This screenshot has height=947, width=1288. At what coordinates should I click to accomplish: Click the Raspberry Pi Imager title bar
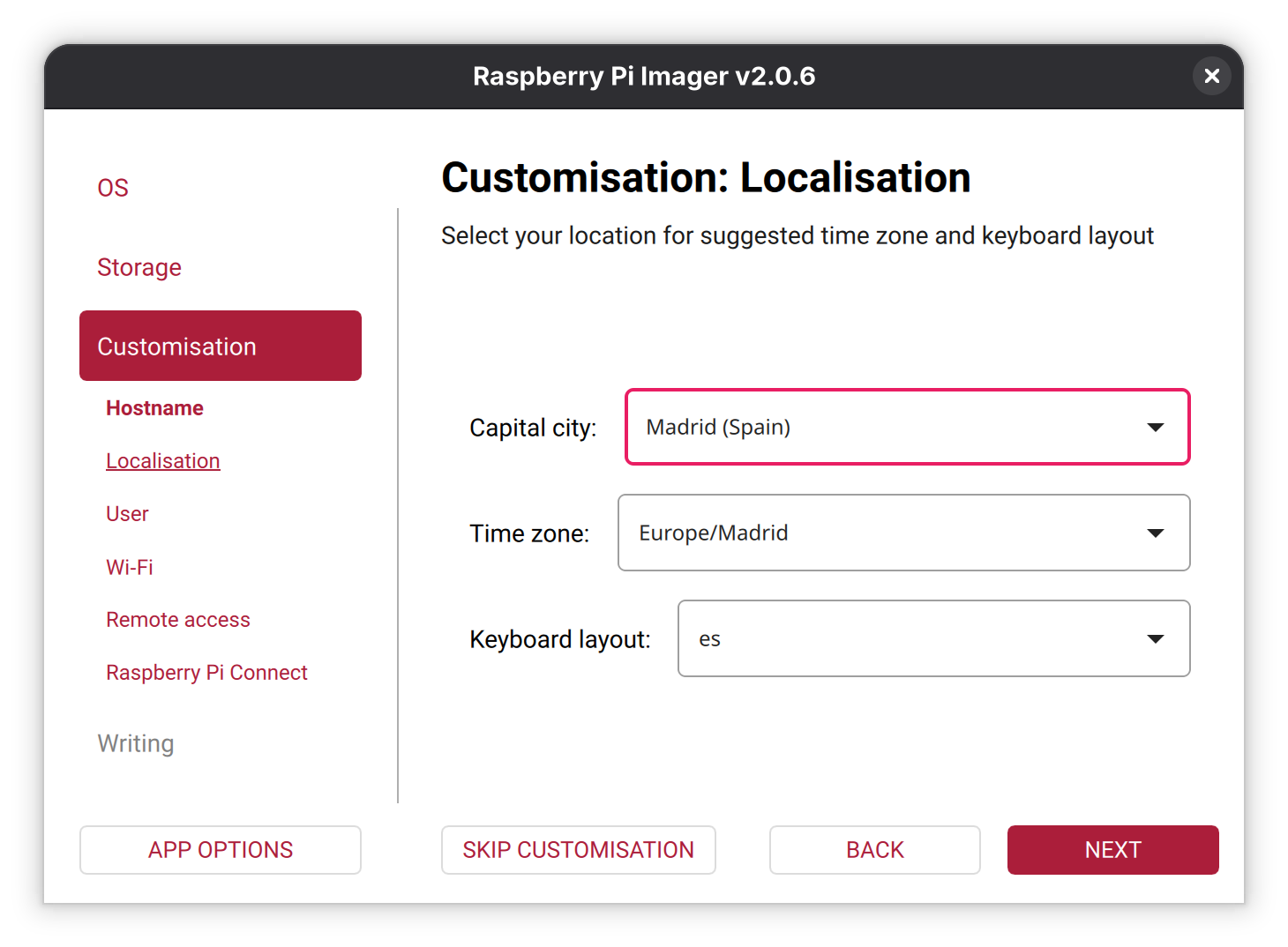pos(644,77)
